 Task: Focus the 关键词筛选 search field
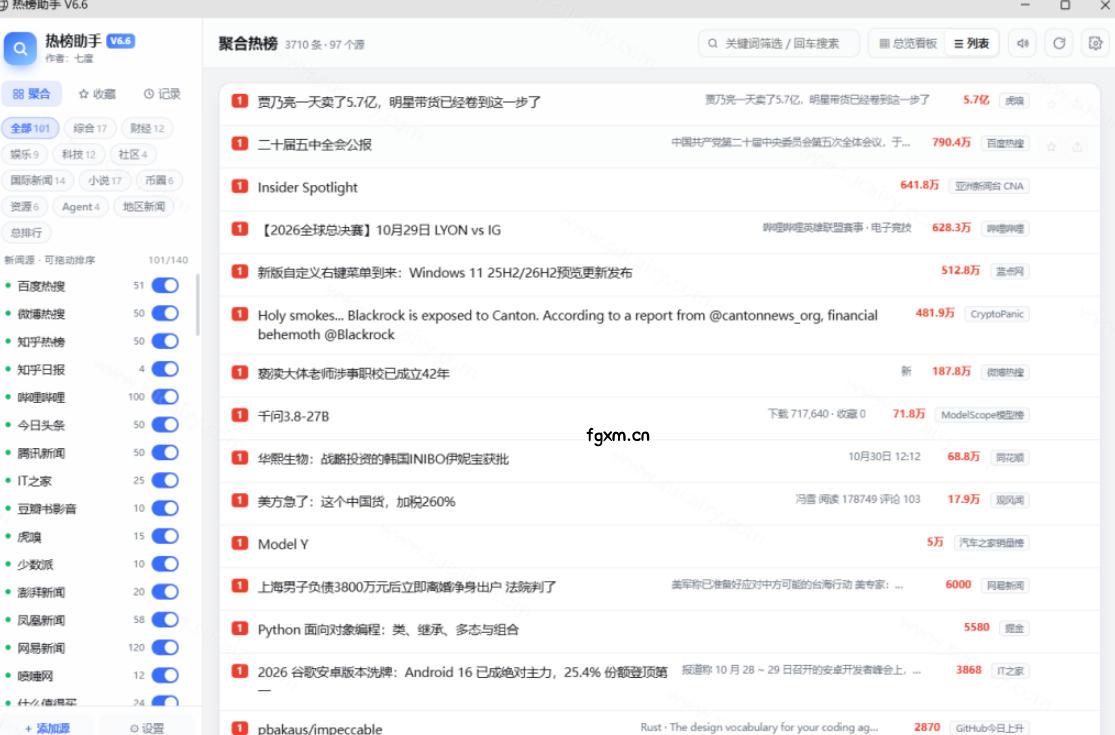click(779, 43)
